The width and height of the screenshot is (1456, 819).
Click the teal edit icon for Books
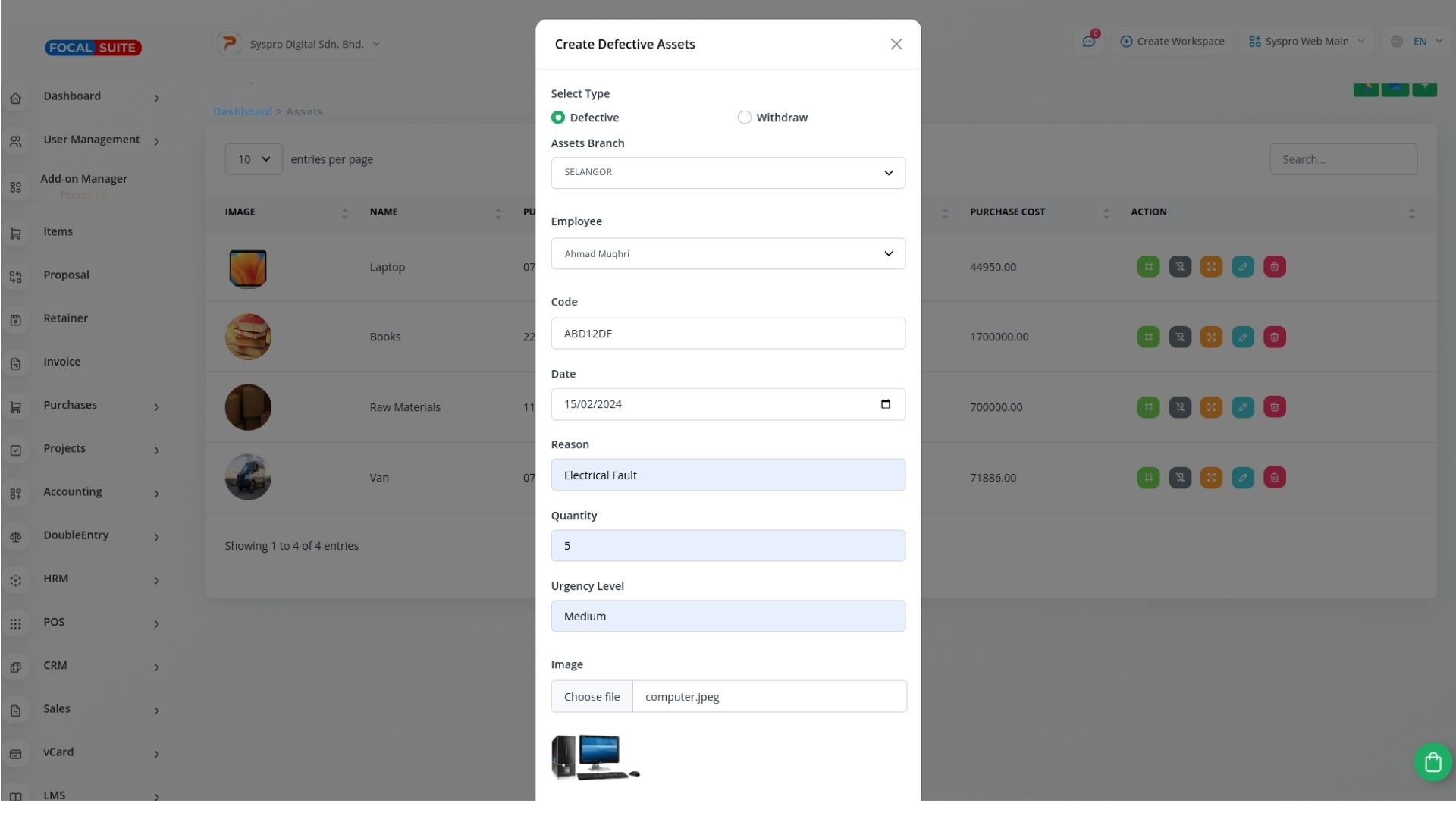[x=1242, y=337]
